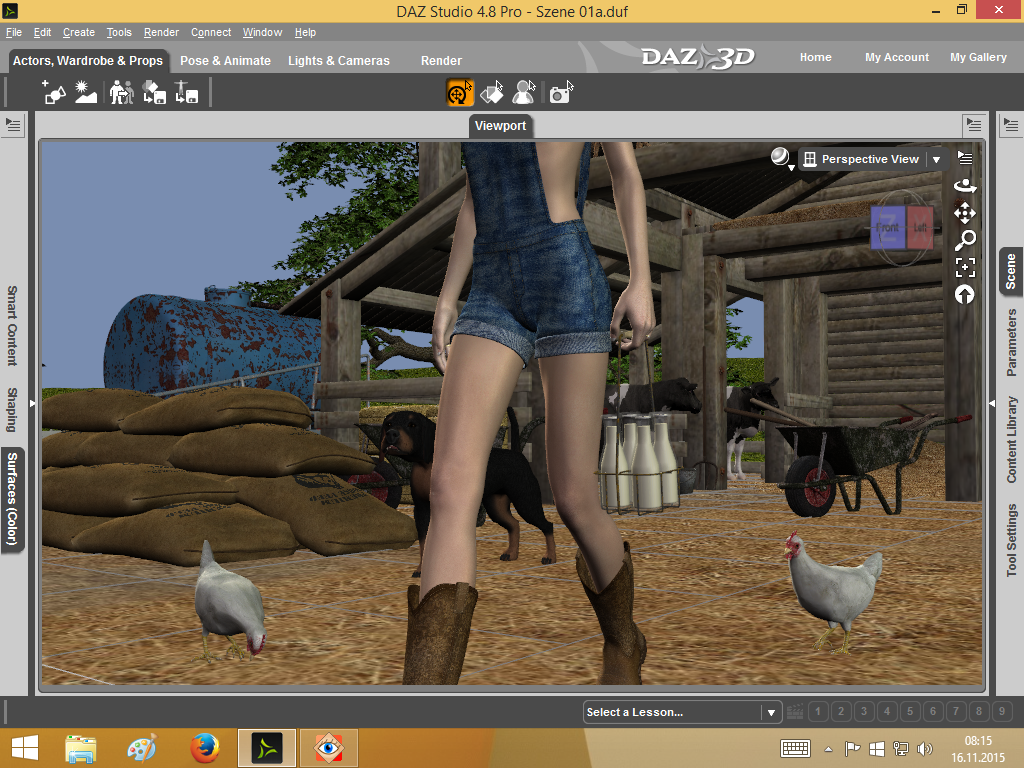Open the Render menu
The width and height of the screenshot is (1024, 768).
tap(161, 32)
